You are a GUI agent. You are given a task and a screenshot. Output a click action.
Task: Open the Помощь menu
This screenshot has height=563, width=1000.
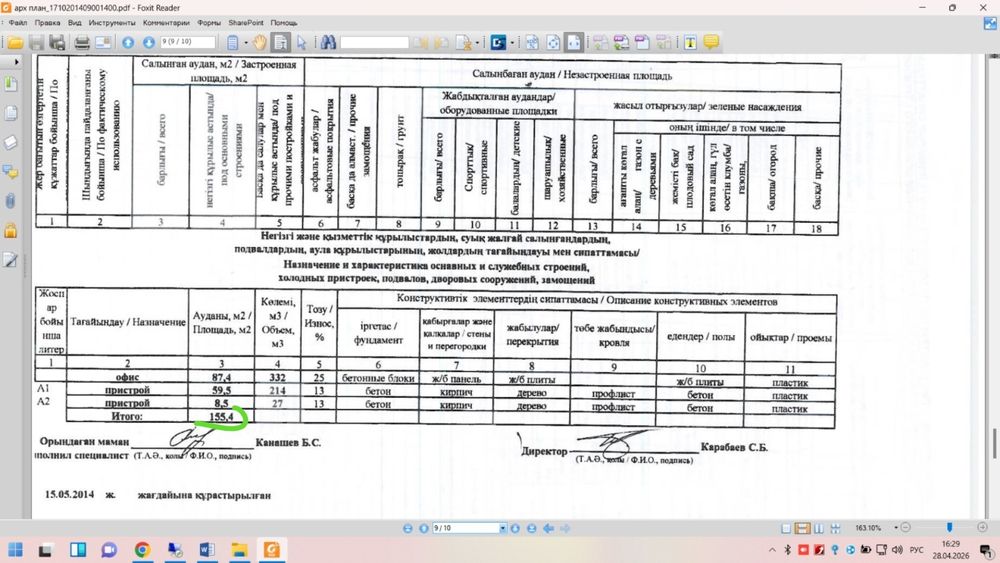(x=284, y=23)
